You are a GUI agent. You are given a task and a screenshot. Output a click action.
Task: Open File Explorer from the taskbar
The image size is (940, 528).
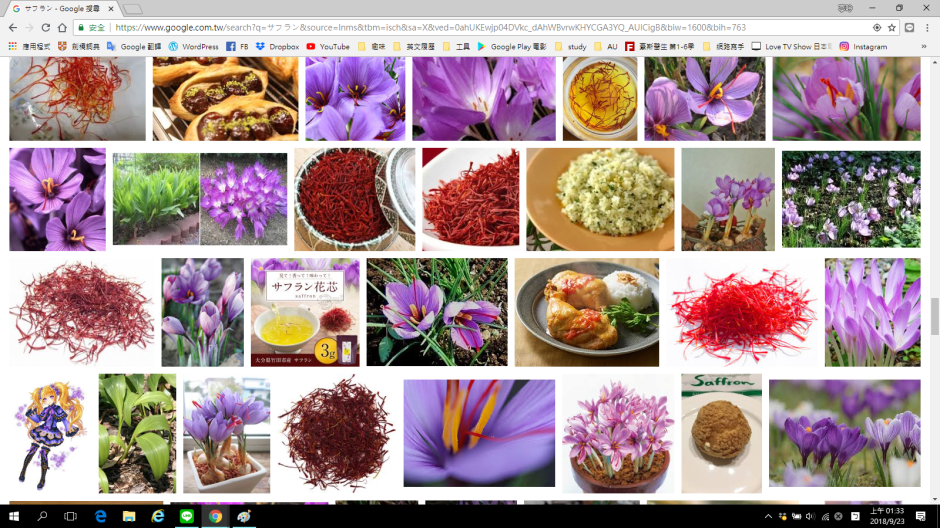(129, 516)
